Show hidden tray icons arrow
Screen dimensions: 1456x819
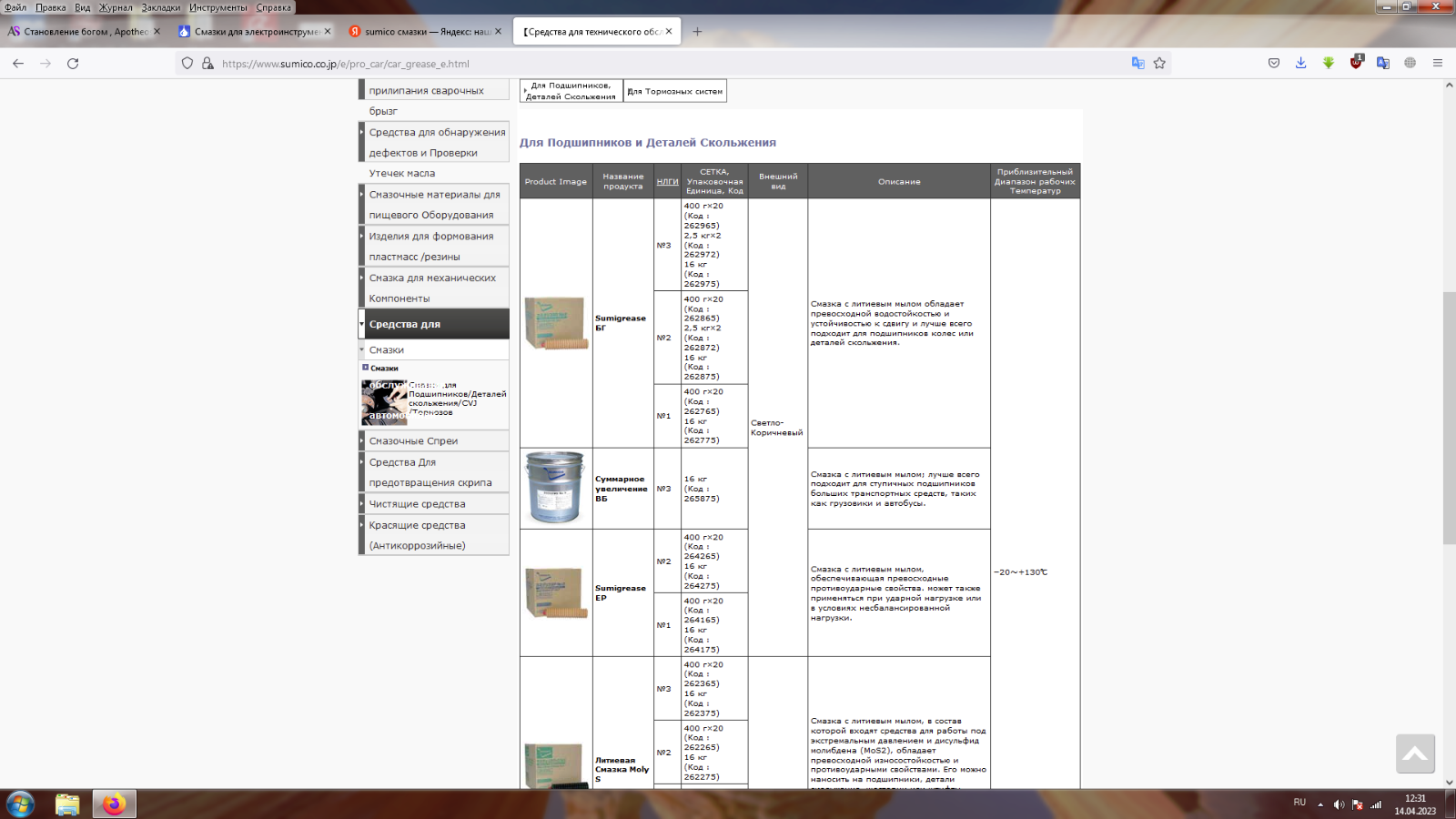pyautogui.click(x=1320, y=804)
